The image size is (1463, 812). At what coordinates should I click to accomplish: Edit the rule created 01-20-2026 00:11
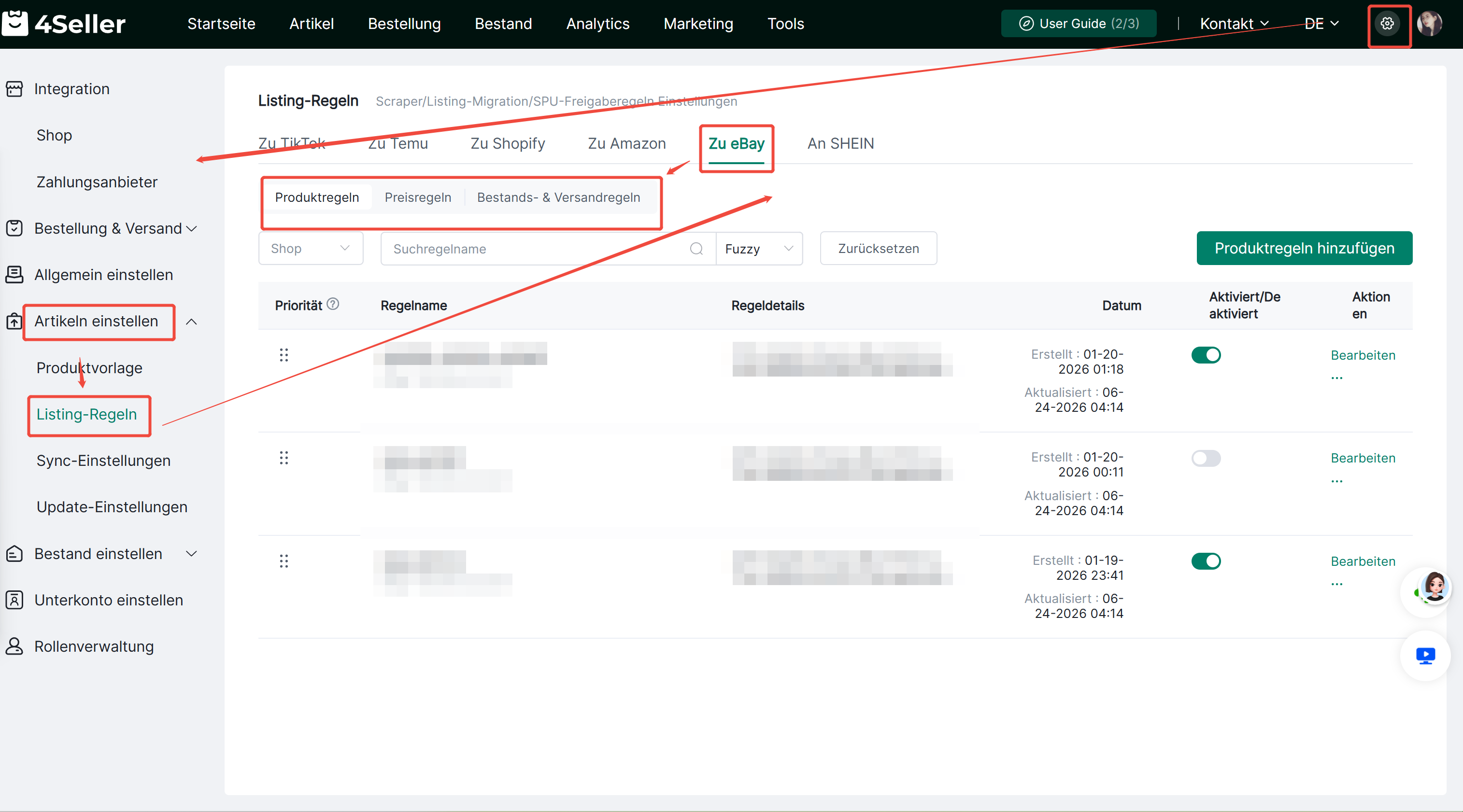click(1363, 458)
